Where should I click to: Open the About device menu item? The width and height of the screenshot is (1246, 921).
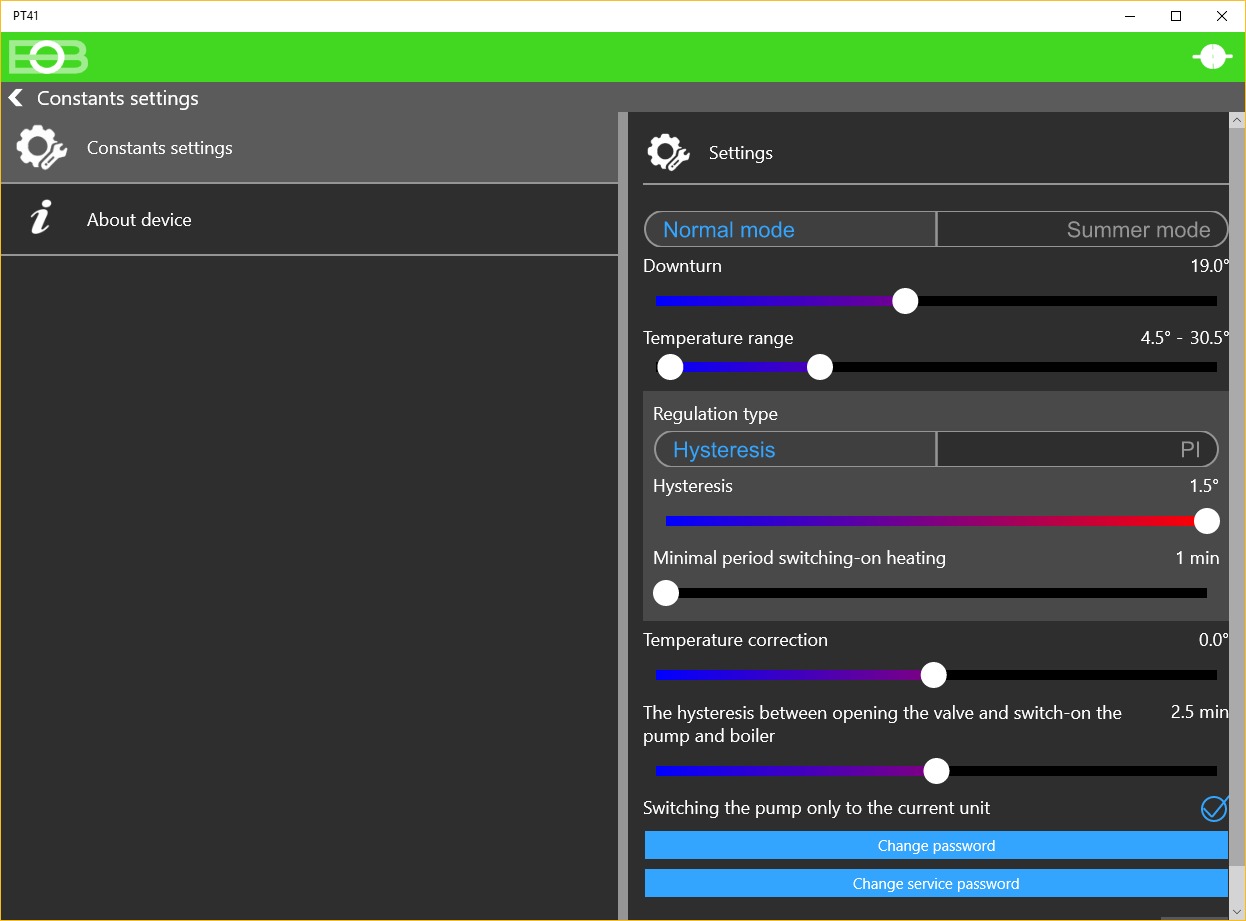pos(310,220)
